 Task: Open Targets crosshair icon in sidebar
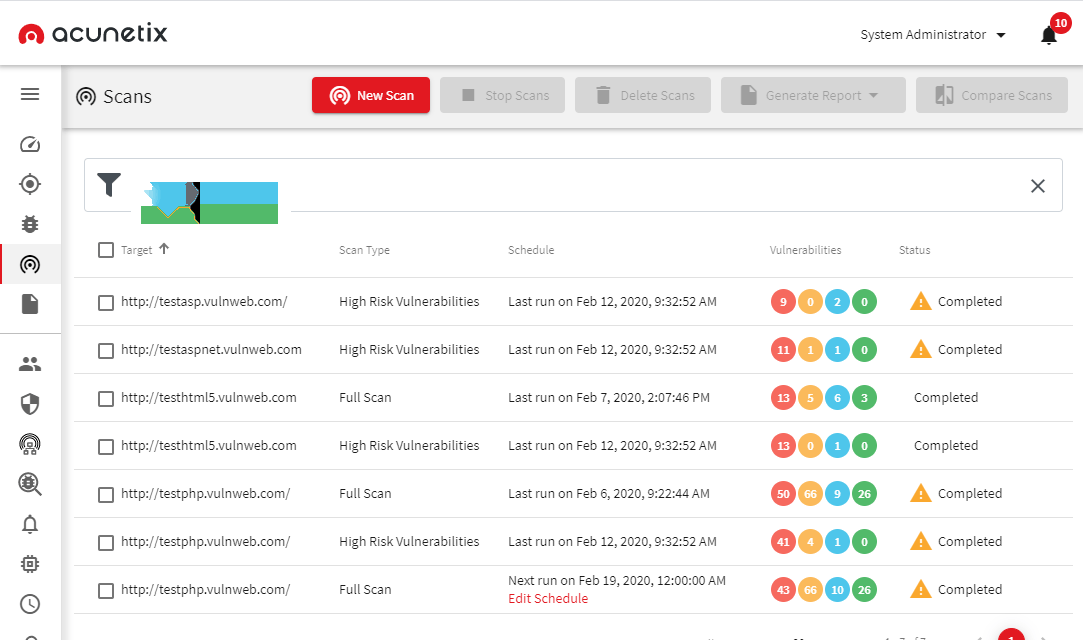pos(30,184)
